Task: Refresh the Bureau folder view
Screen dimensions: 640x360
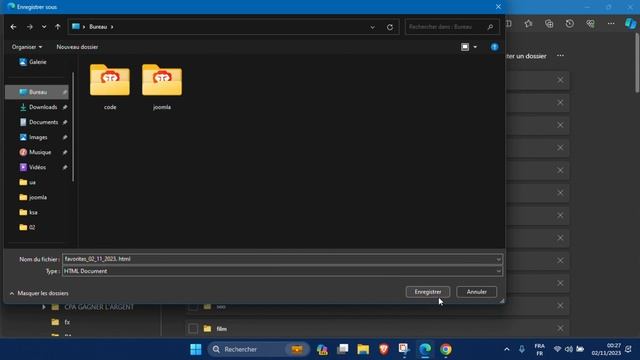Action: tap(390, 27)
